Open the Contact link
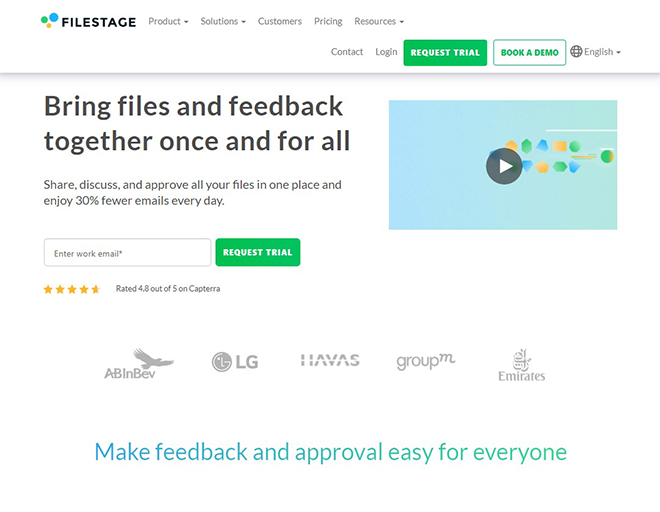This screenshot has height=512, width=660. click(347, 52)
